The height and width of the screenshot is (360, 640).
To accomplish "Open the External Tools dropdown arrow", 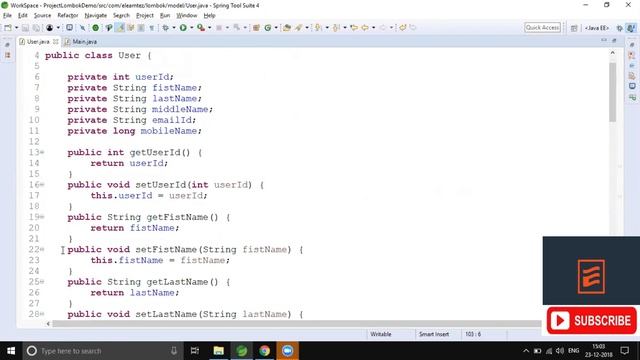I will pyautogui.click(x=209, y=28).
